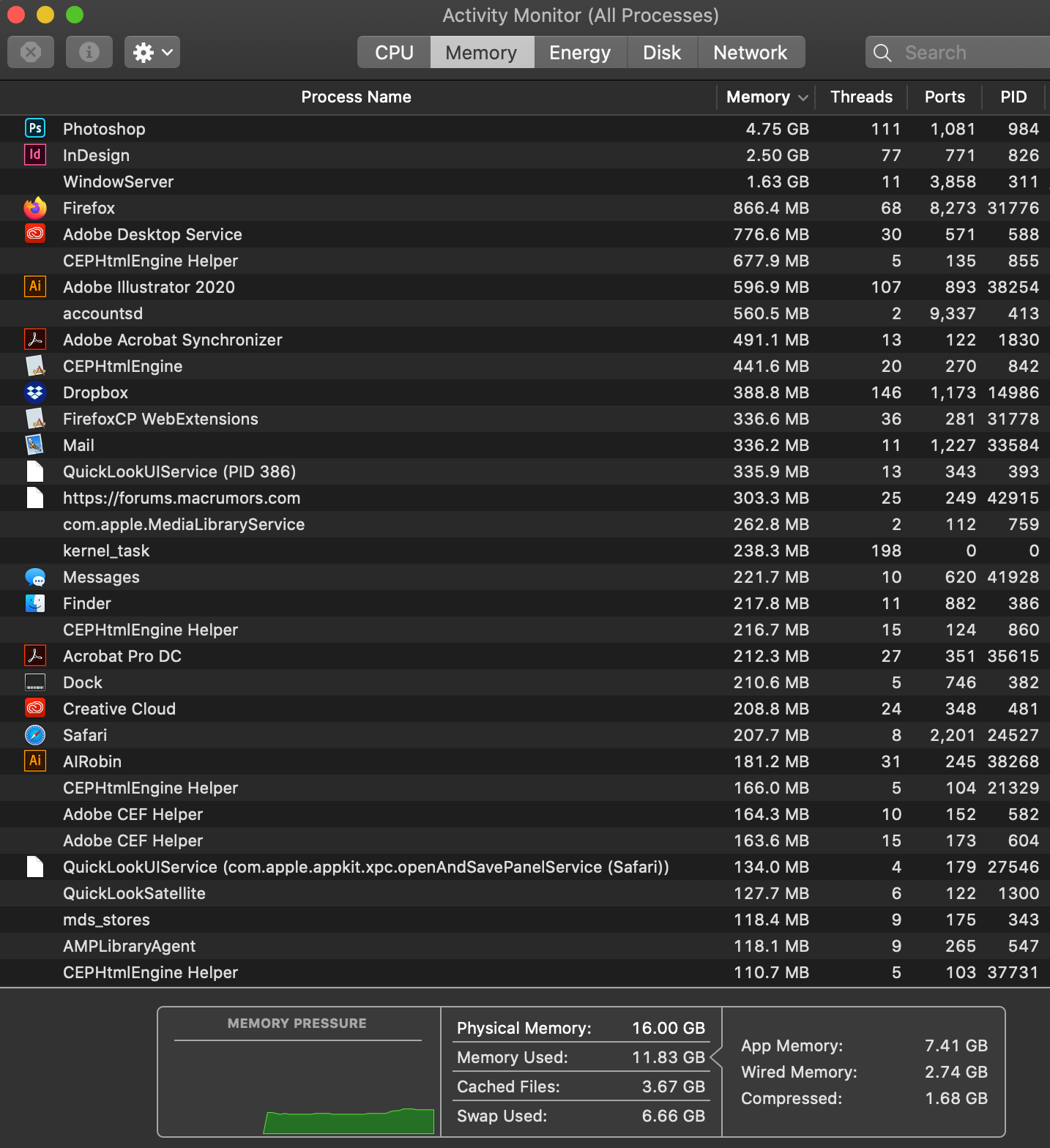The width and height of the screenshot is (1050, 1148).
Task: Click the InDesign app icon
Action: (x=35, y=154)
